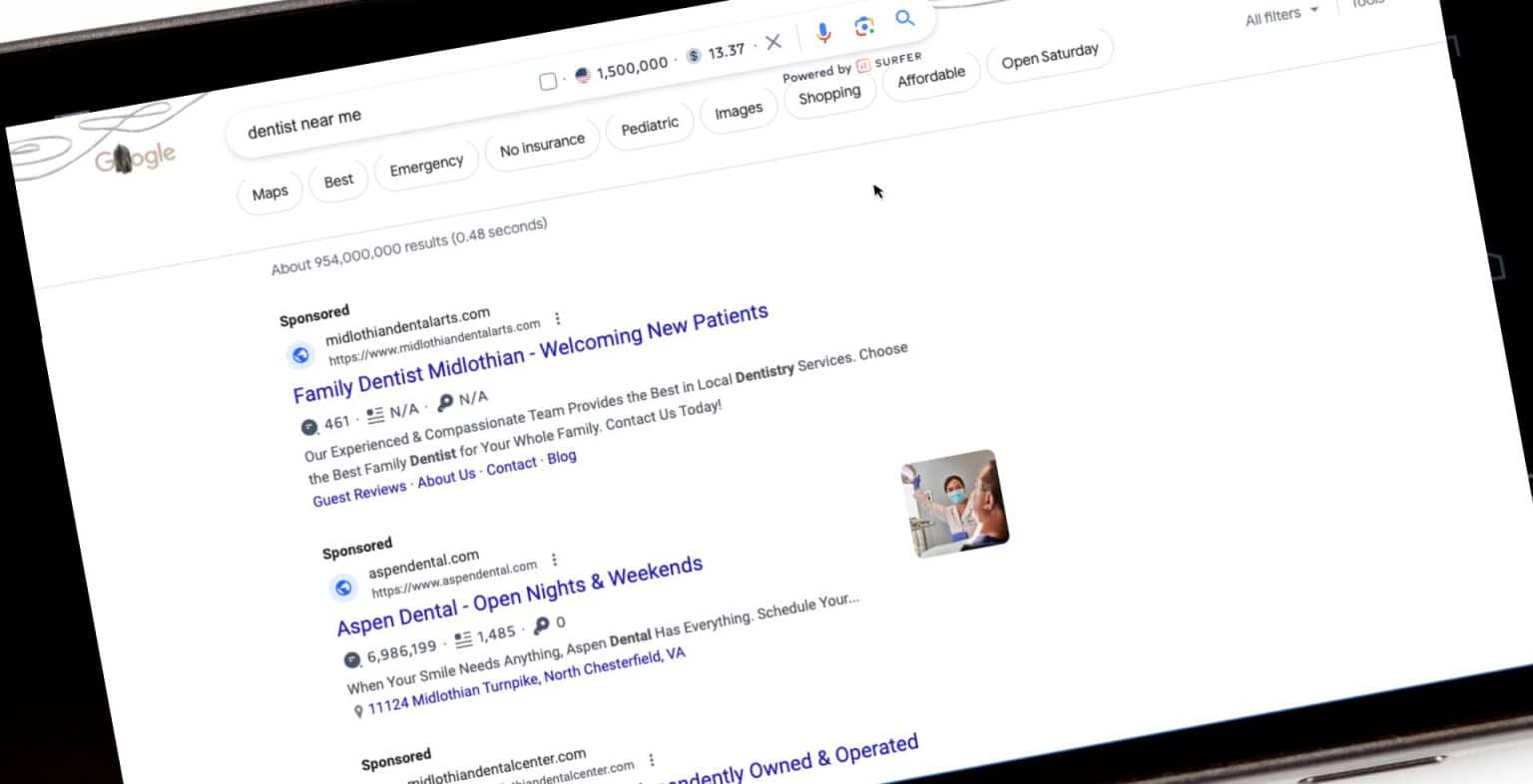The width and height of the screenshot is (1533, 784).
Task: Click the Google doodle logo
Action: 135,158
